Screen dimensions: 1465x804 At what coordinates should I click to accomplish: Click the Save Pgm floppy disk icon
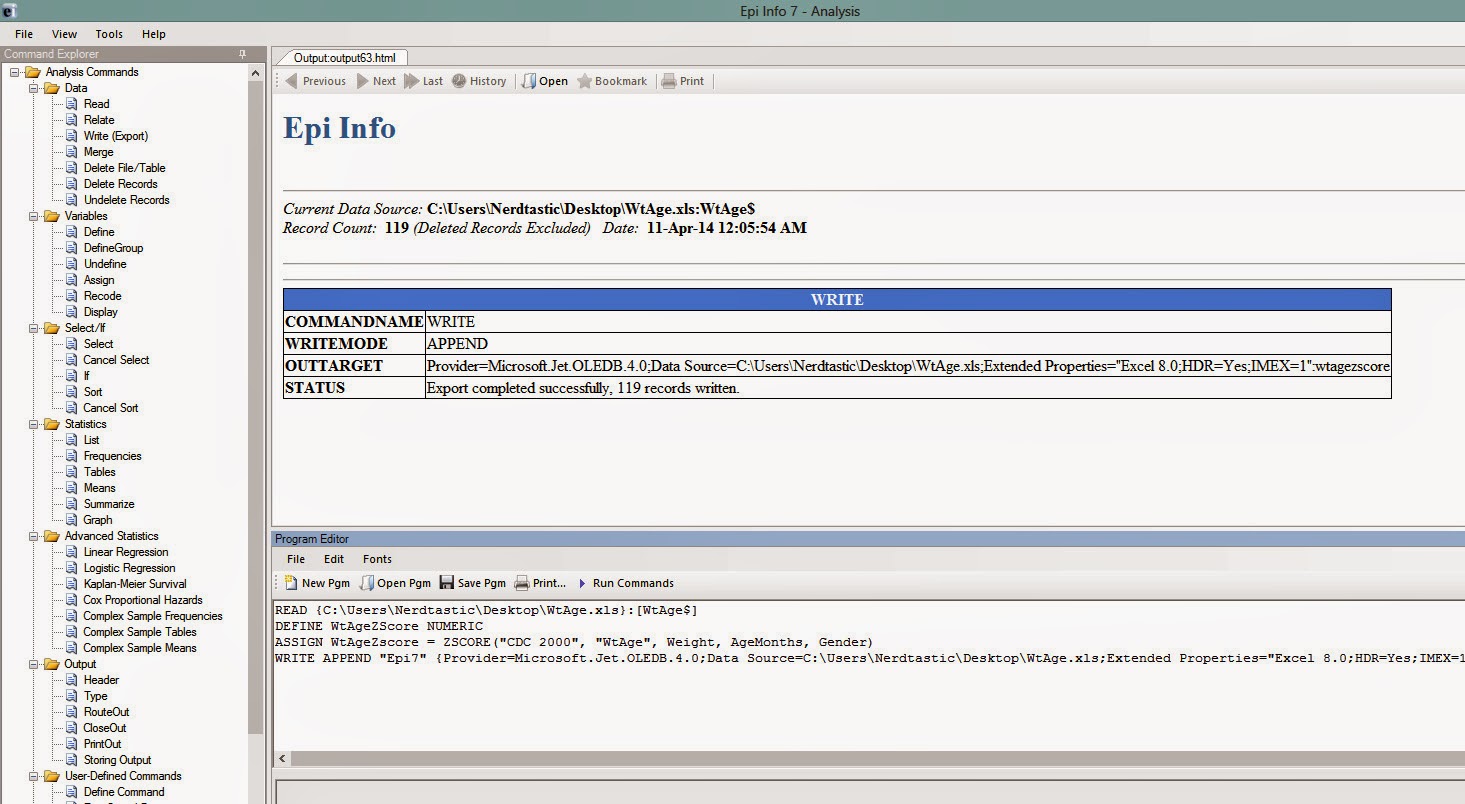[x=446, y=583]
